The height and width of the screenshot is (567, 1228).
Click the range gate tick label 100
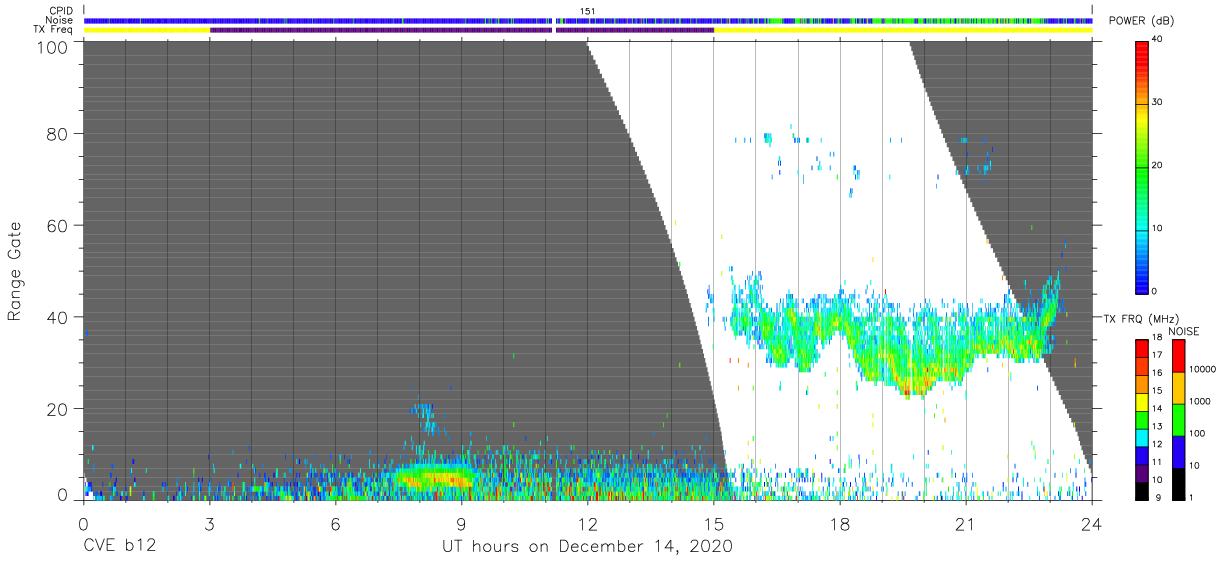point(52,46)
